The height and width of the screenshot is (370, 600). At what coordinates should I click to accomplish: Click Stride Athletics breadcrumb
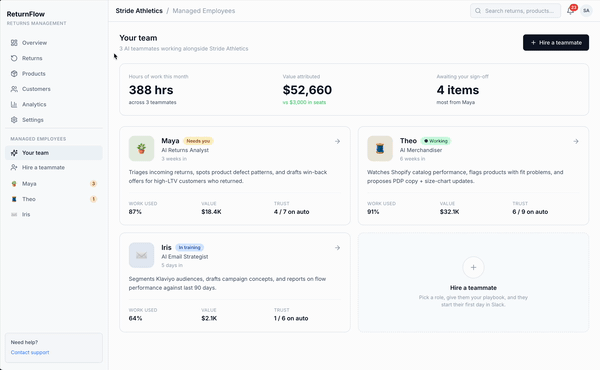click(x=139, y=11)
